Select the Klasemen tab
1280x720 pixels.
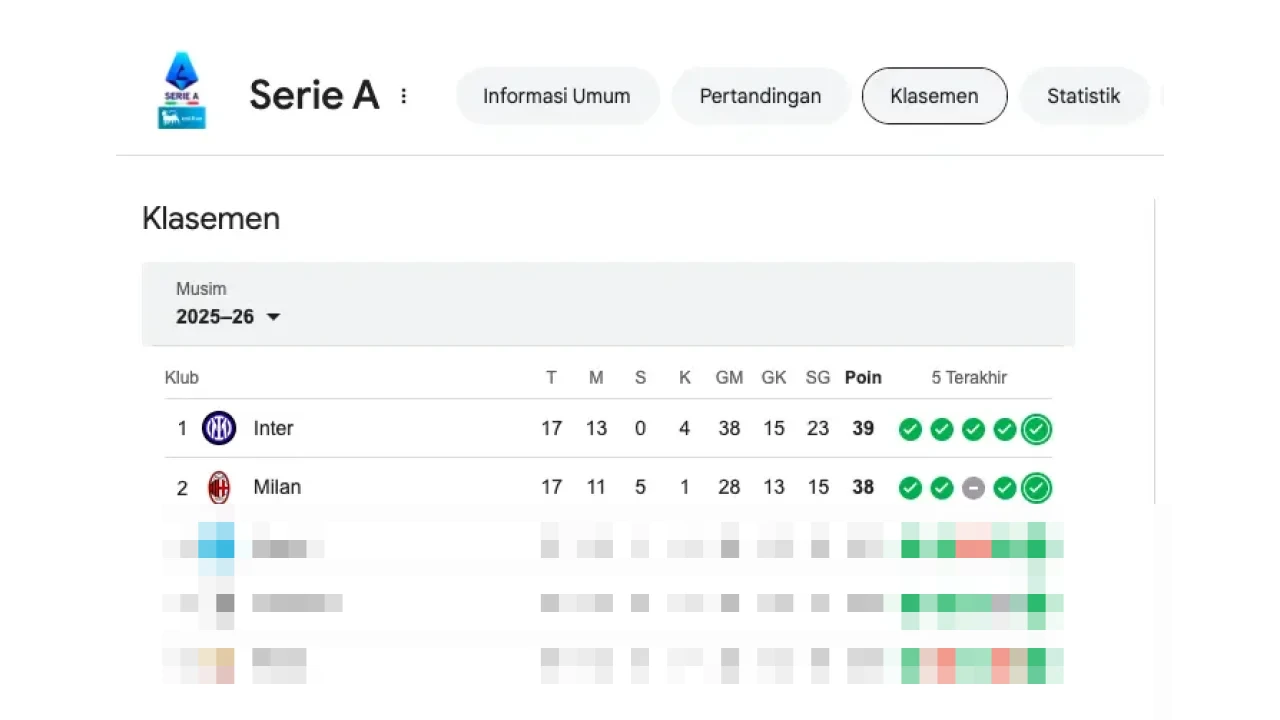(x=934, y=96)
